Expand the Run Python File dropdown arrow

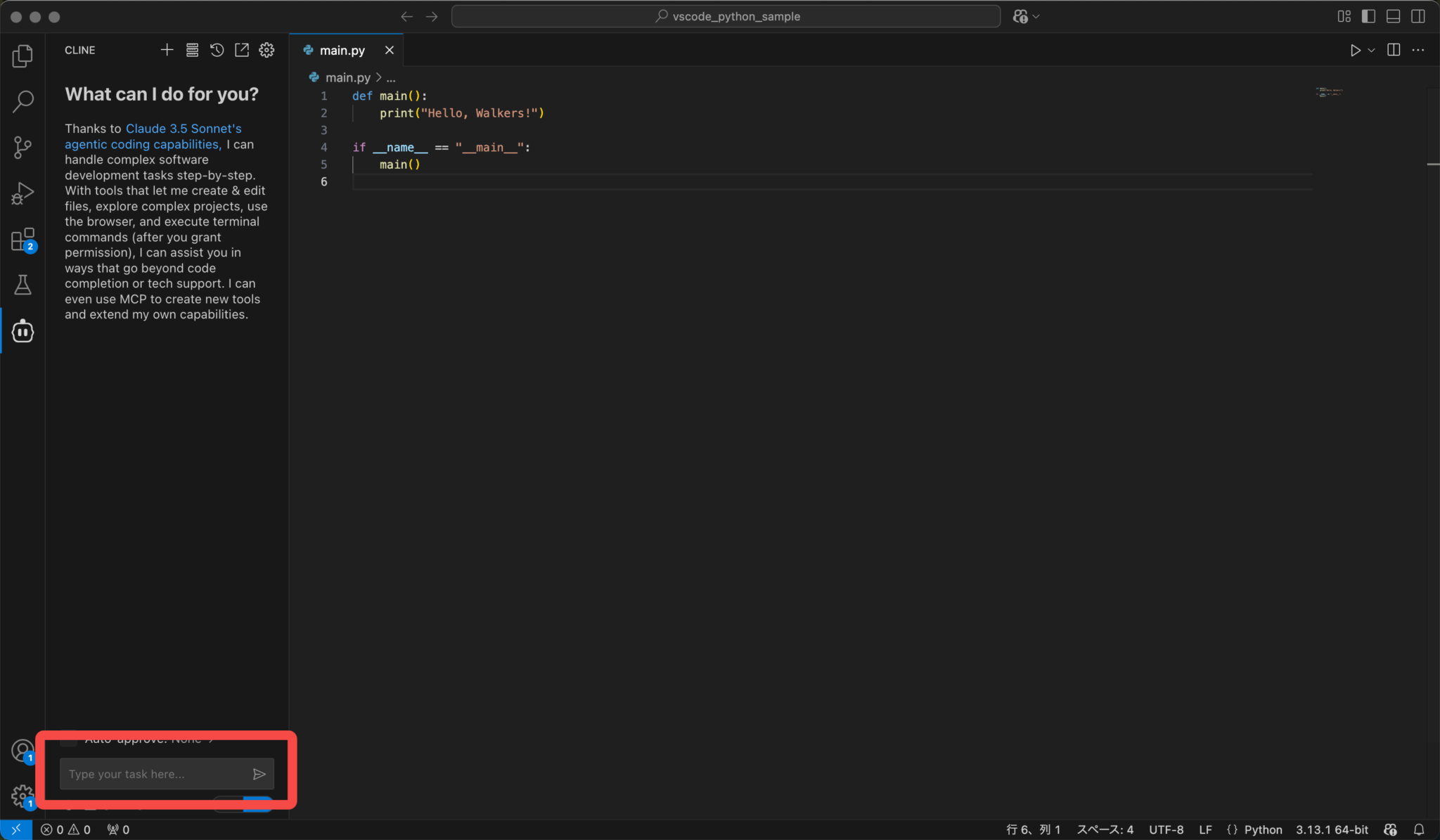coord(1371,51)
